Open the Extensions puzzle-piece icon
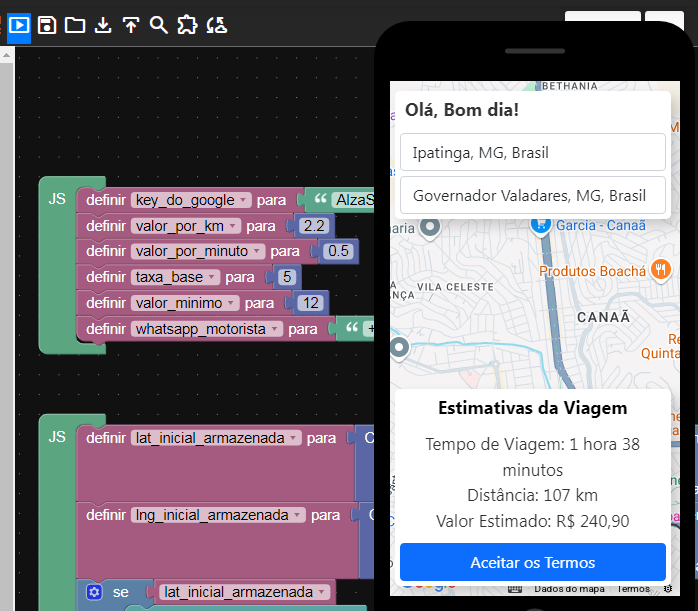698x611 pixels. pyautogui.click(x=187, y=26)
